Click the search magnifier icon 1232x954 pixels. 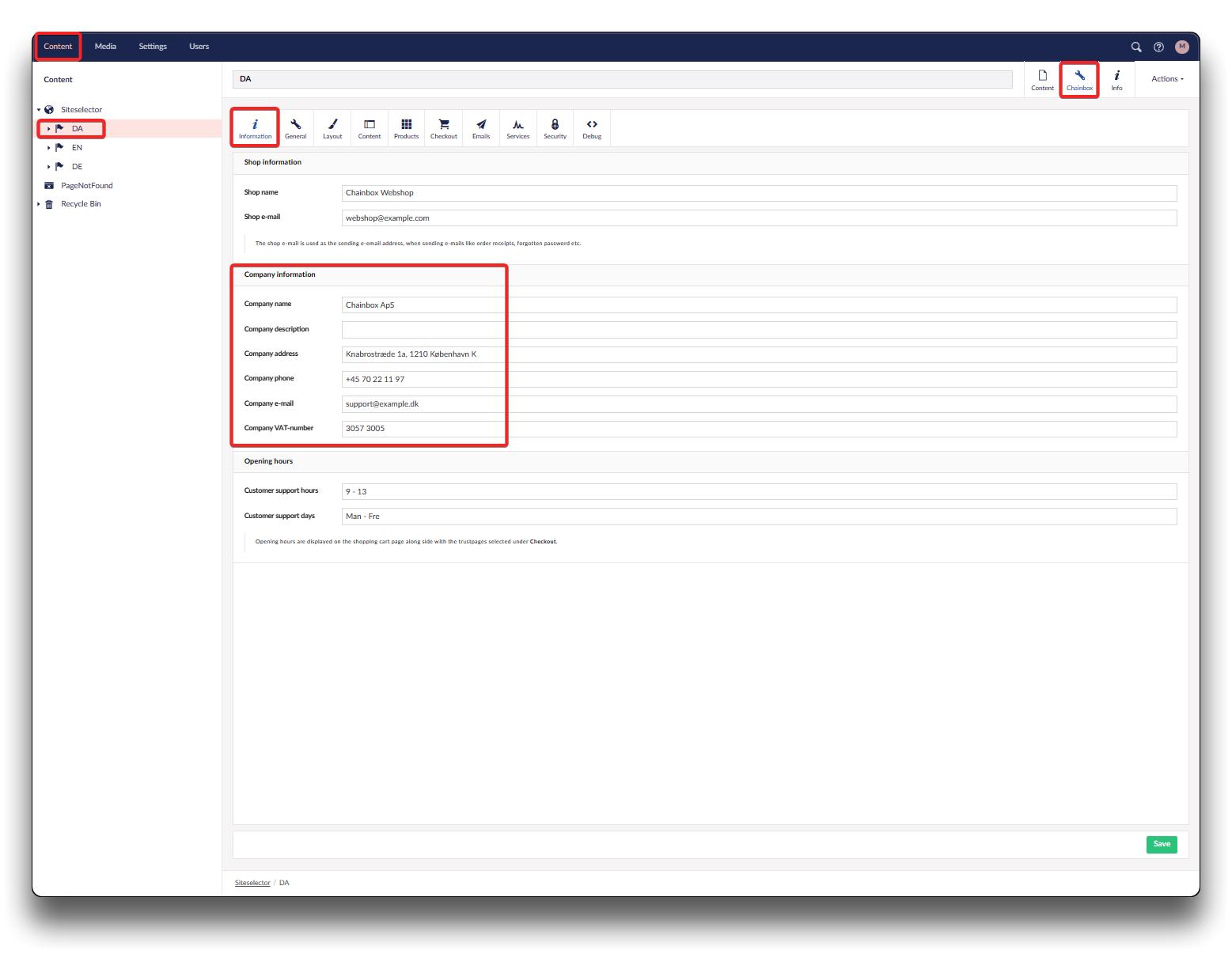(x=1136, y=47)
